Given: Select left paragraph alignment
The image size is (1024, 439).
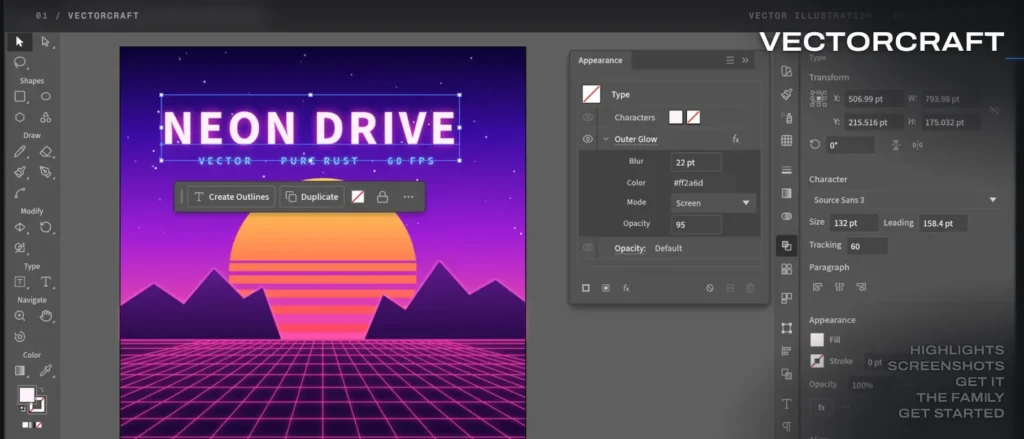Looking at the screenshot, I should pyautogui.click(x=817, y=287).
